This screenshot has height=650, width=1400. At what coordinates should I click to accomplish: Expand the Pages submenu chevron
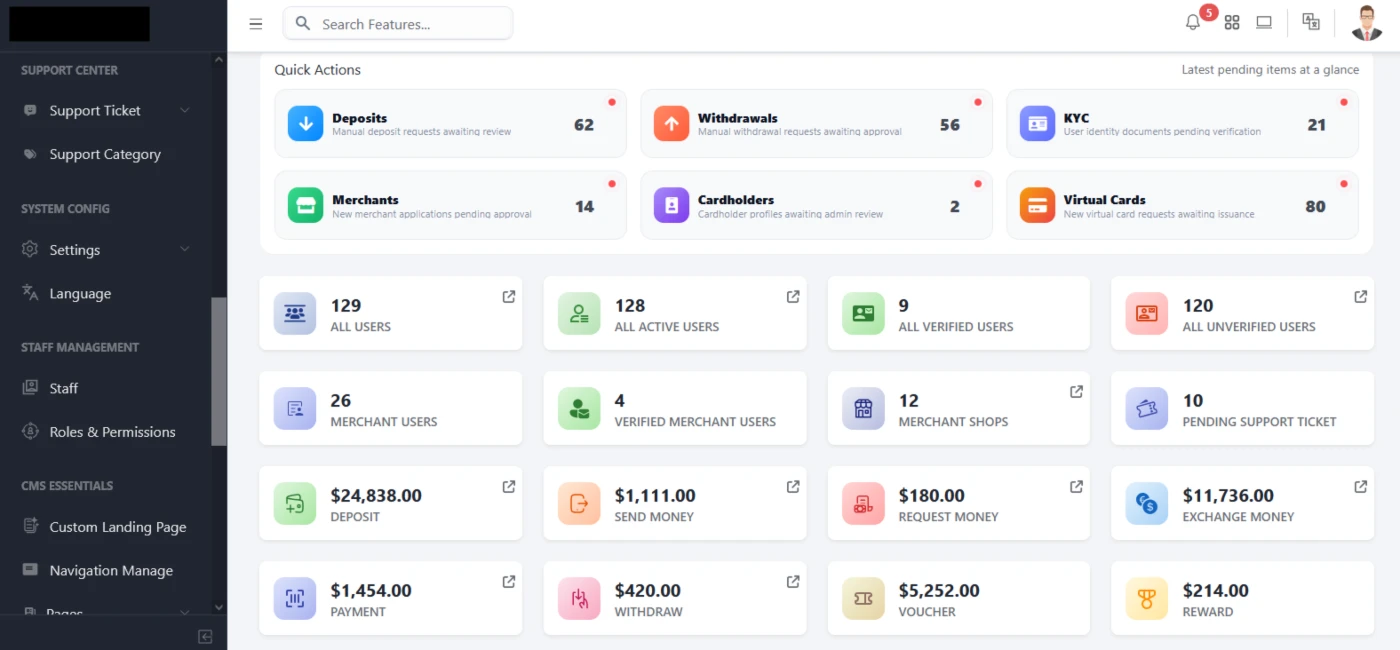click(x=185, y=612)
